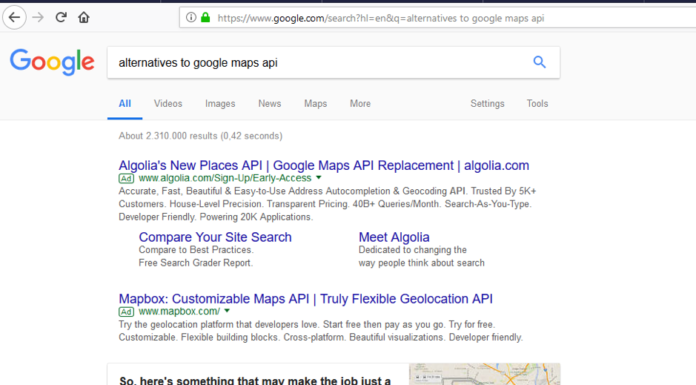Image resolution: width=696 pixels, height=385 pixels.
Task: View site information icon in address bar
Action: point(191,17)
